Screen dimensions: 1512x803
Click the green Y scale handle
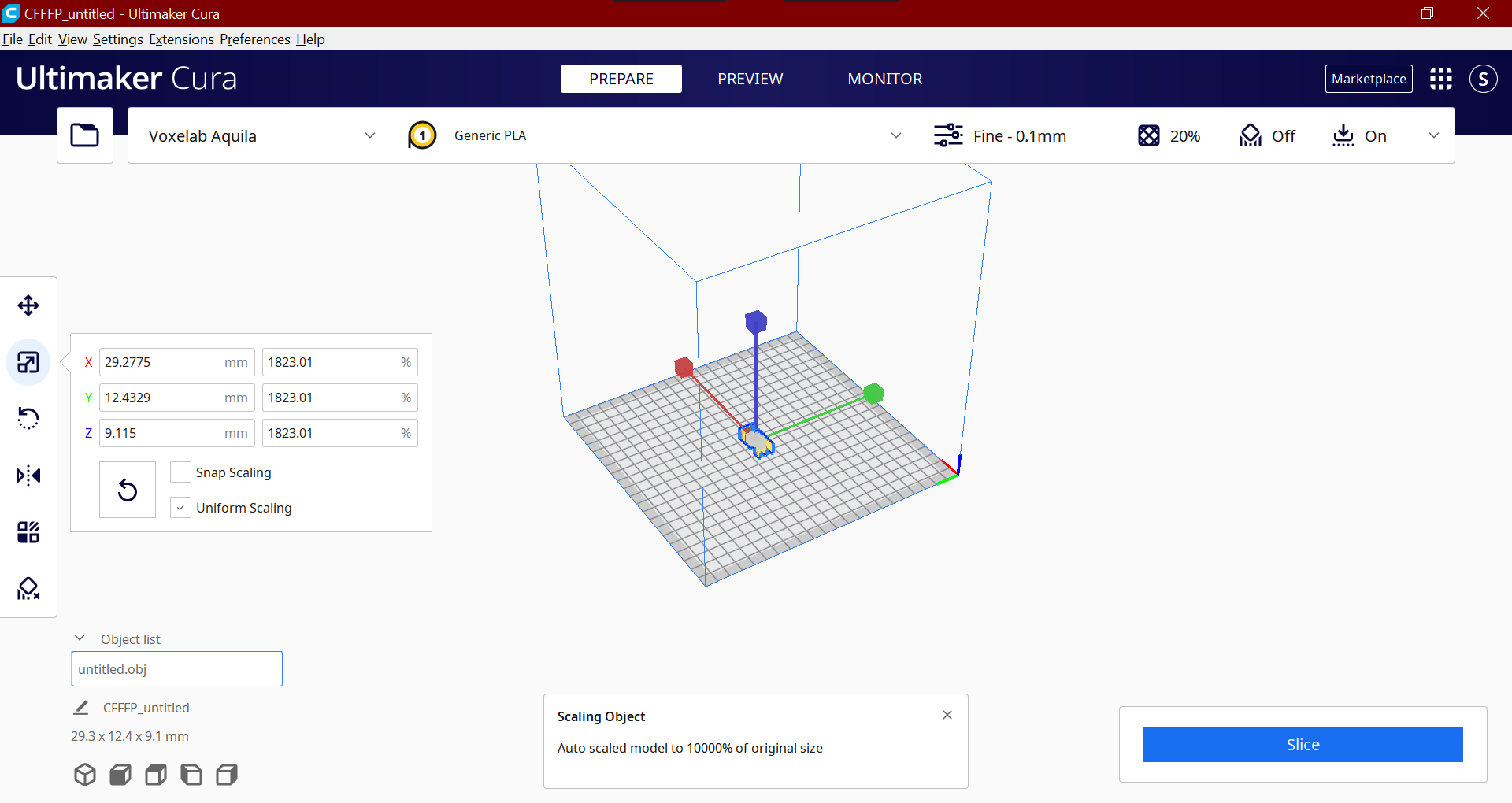click(873, 394)
